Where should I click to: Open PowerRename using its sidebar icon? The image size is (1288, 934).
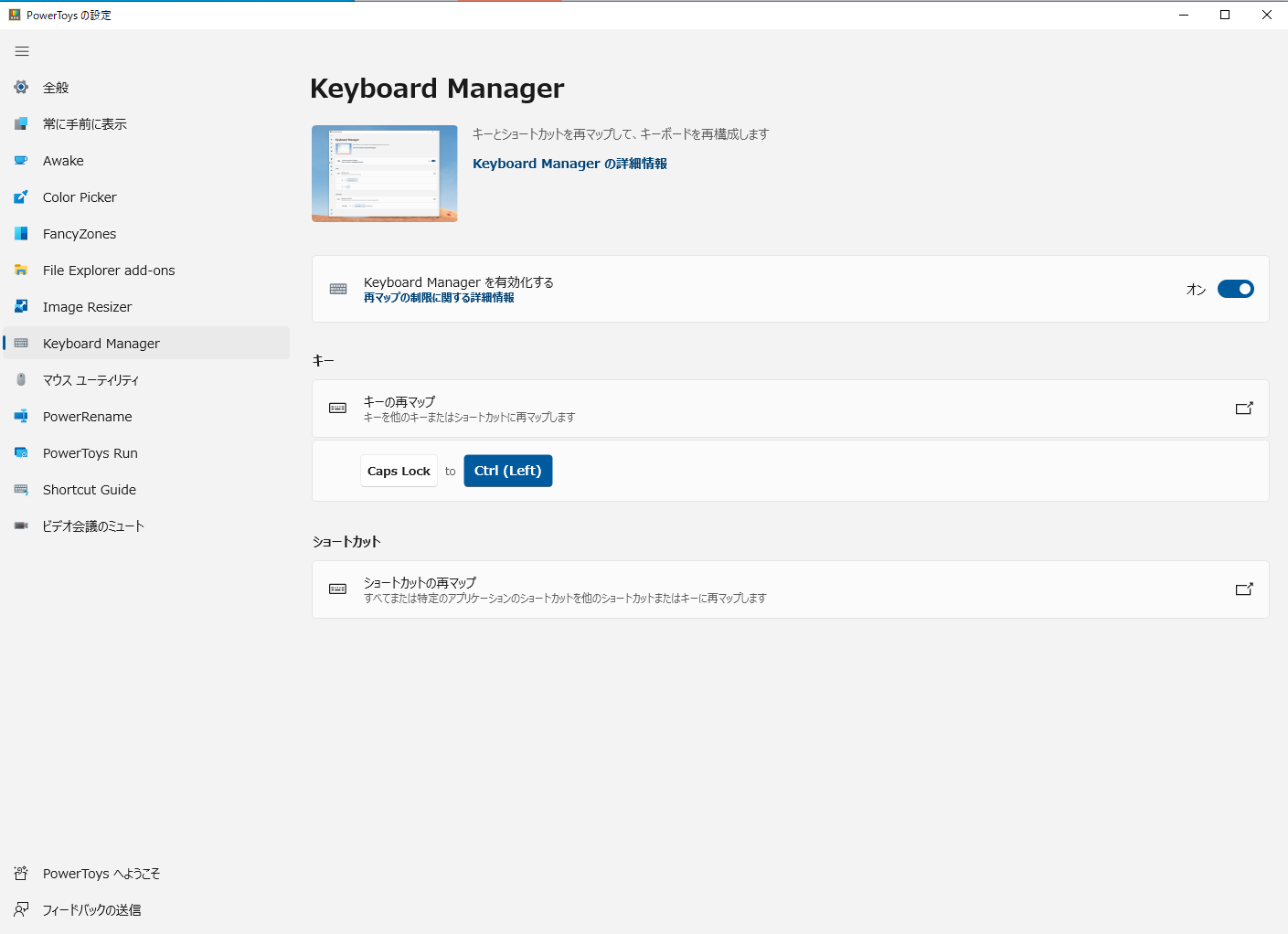[20, 416]
